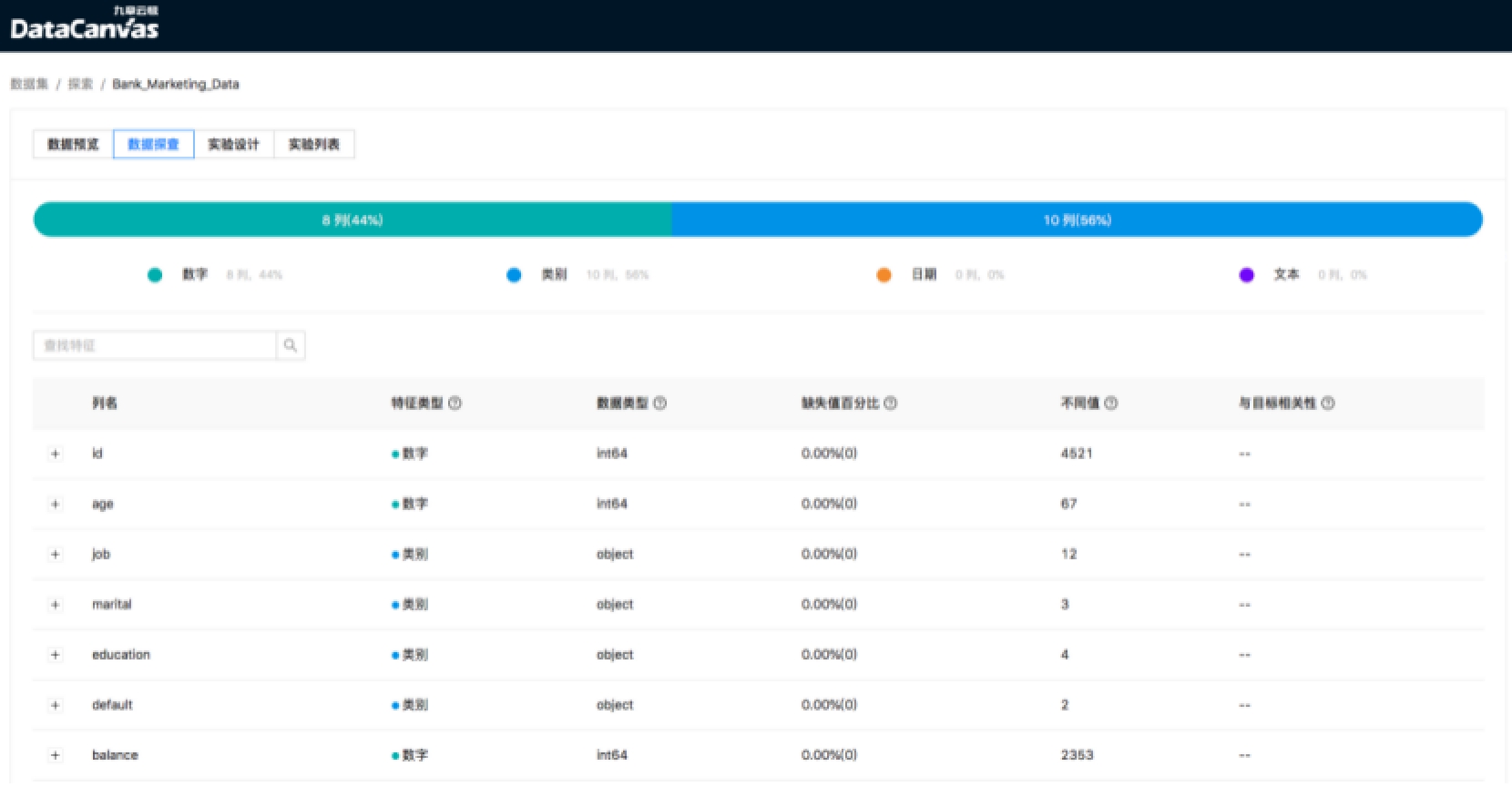The image size is (1512, 787).
Task: Open data type help icon
Action: (x=660, y=403)
